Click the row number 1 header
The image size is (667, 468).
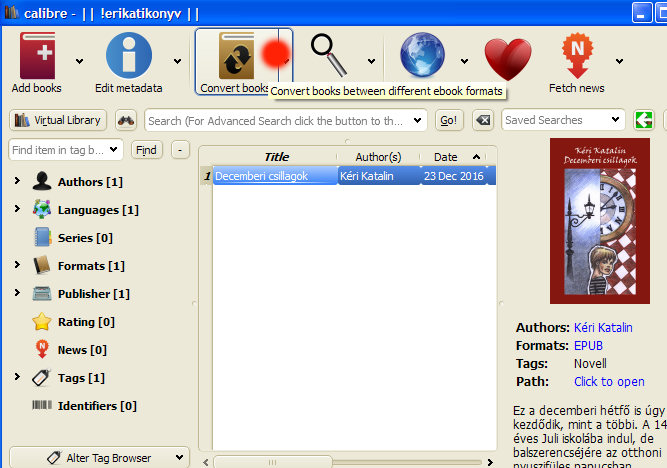tap(207, 176)
